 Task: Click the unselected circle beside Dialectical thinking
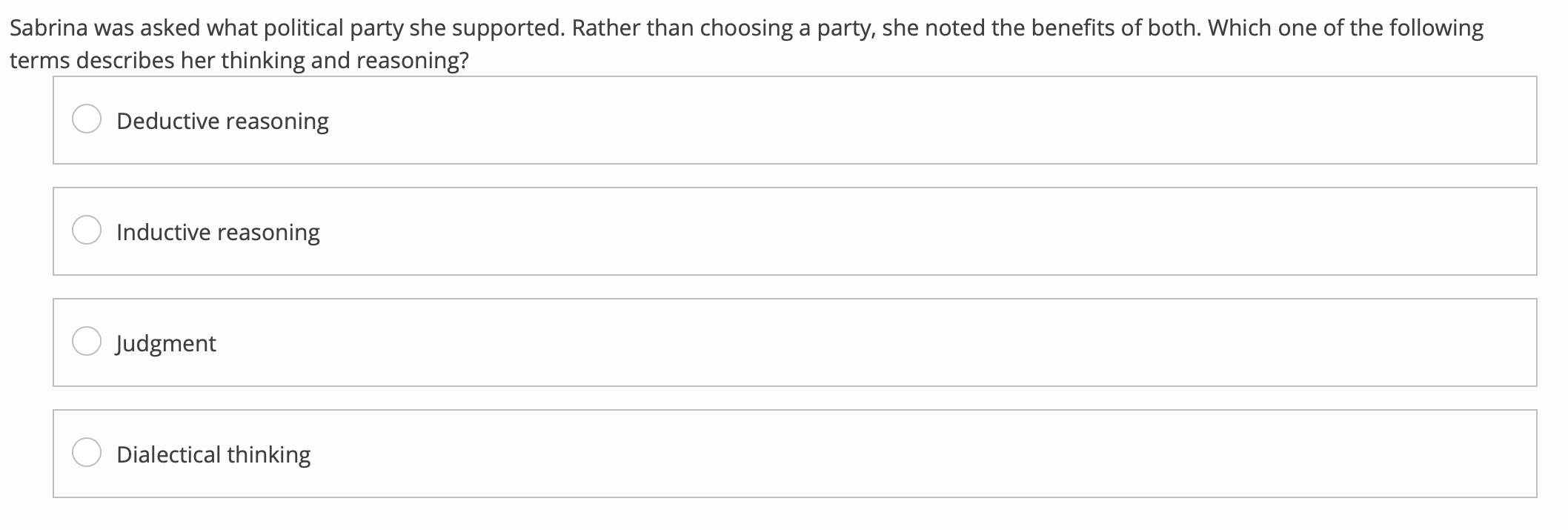[87, 452]
